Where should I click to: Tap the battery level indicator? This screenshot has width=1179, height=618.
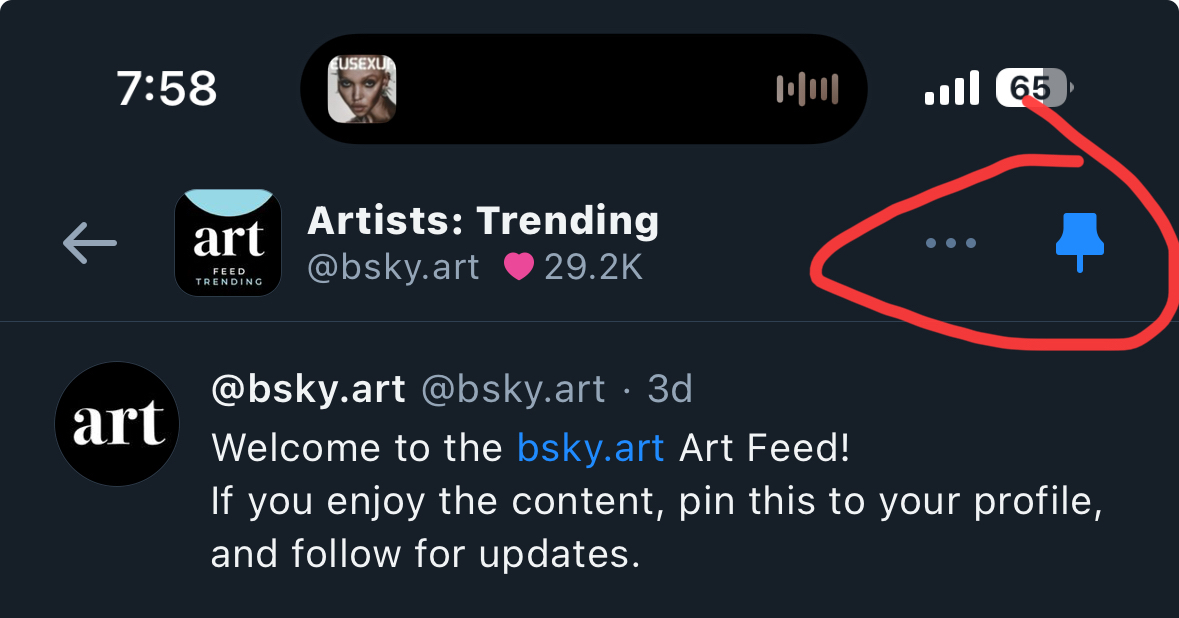point(1033,89)
